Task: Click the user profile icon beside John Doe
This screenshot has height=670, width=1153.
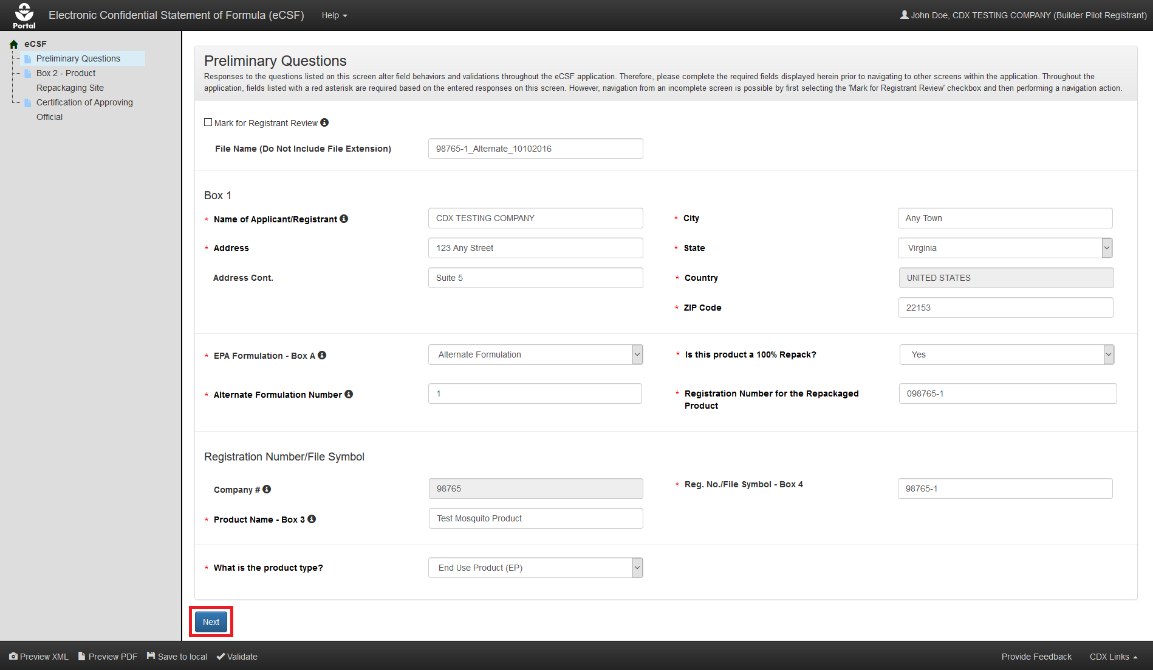Action: pyautogui.click(x=904, y=15)
